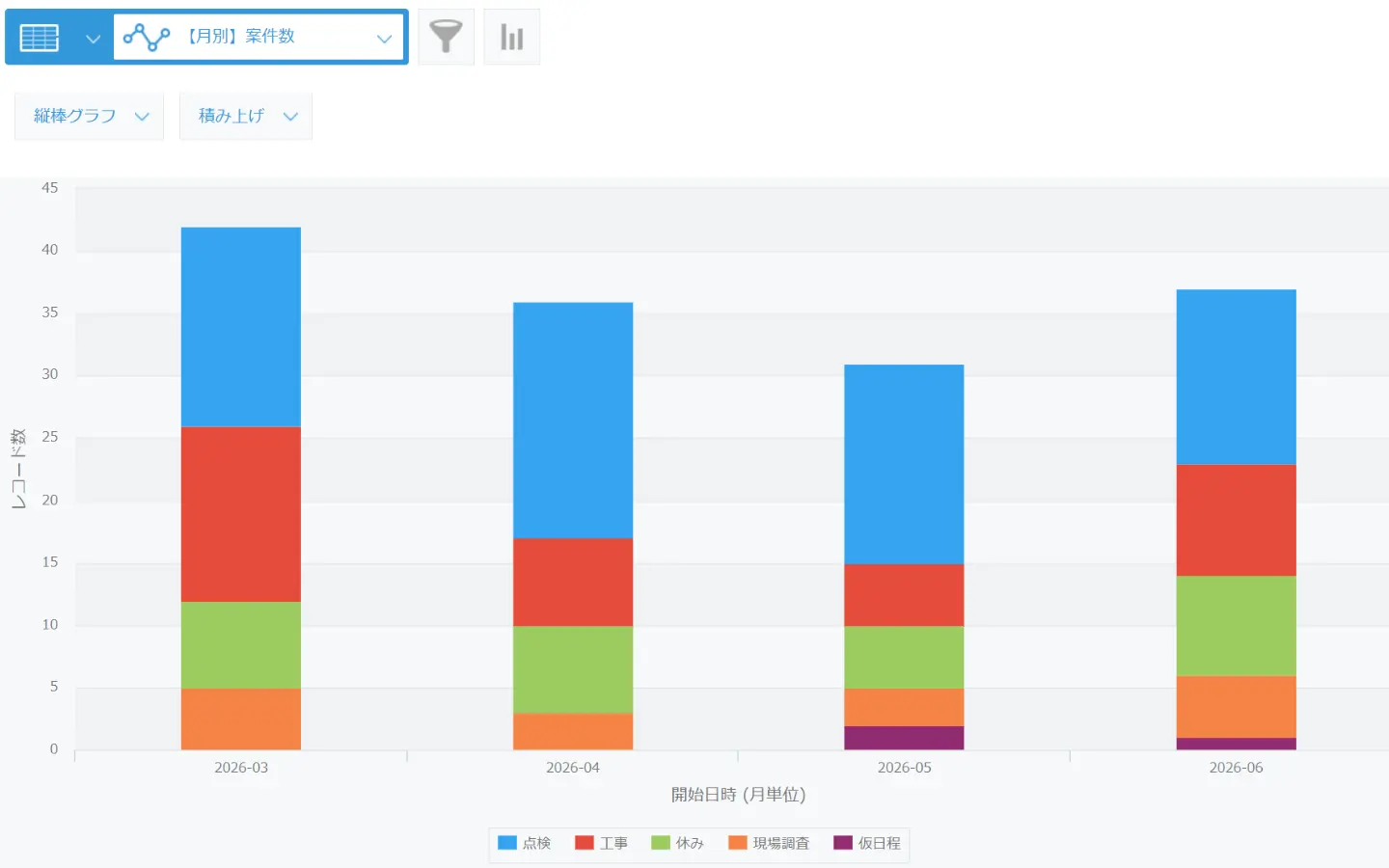The width and height of the screenshot is (1389, 868).
Task: Click the green 休み segment of 2026-06 bar
Action: point(1236,626)
